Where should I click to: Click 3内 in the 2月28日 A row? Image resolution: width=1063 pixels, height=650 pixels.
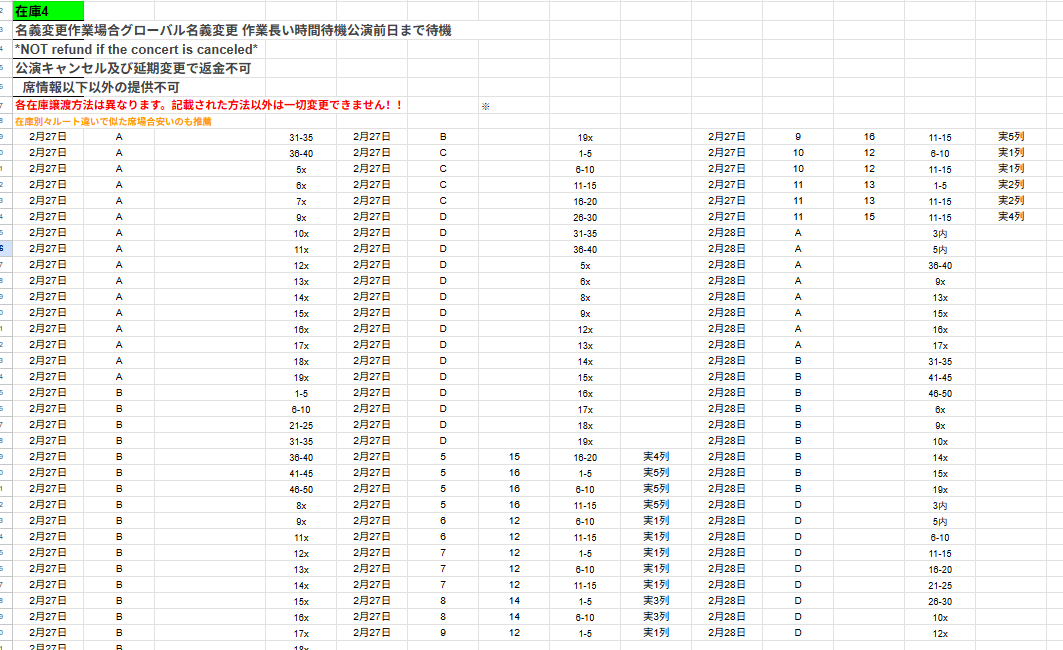point(940,234)
